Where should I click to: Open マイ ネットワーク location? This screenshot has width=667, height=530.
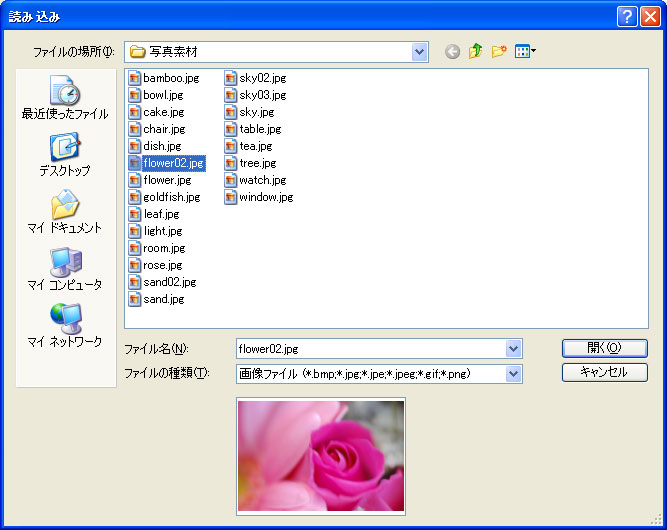click(x=66, y=325)
